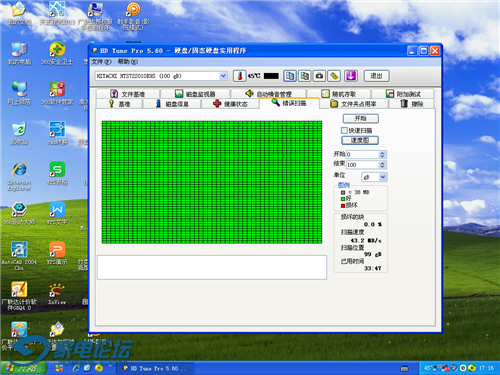Screen dimensions: 500x375
Task: Select the 广联达计价软件GBQ4.0 desktop icon
Action: click(19, 296)
